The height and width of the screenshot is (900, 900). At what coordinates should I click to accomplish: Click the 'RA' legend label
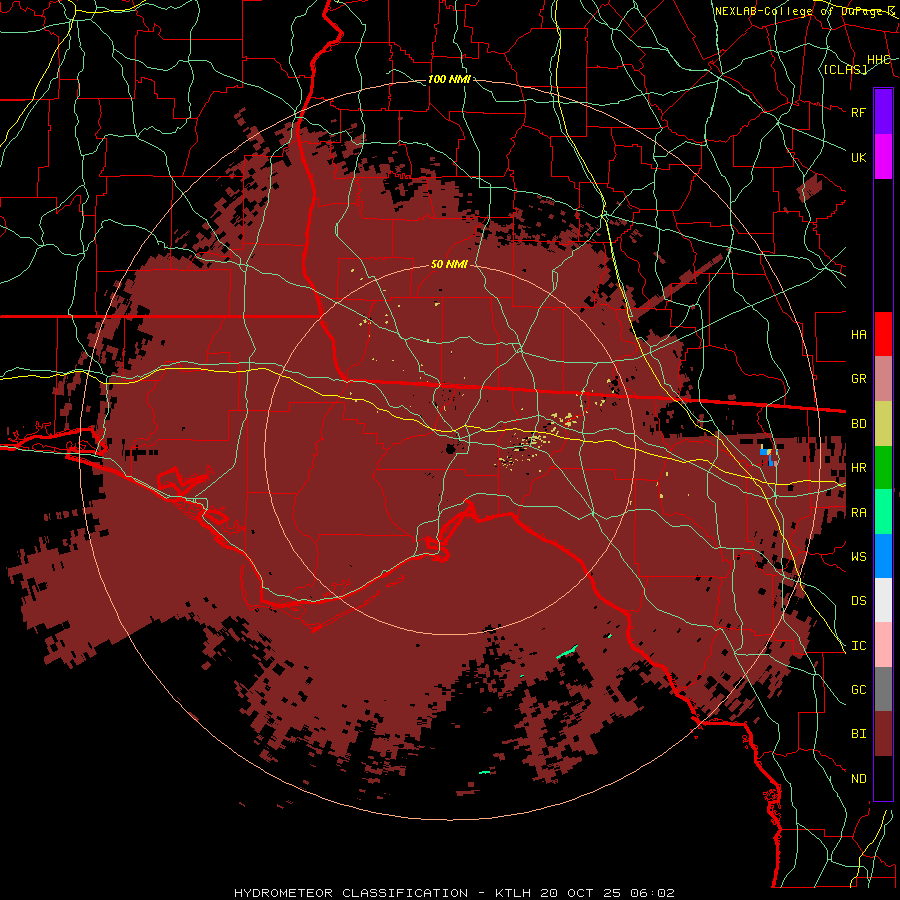coord(858,513)
